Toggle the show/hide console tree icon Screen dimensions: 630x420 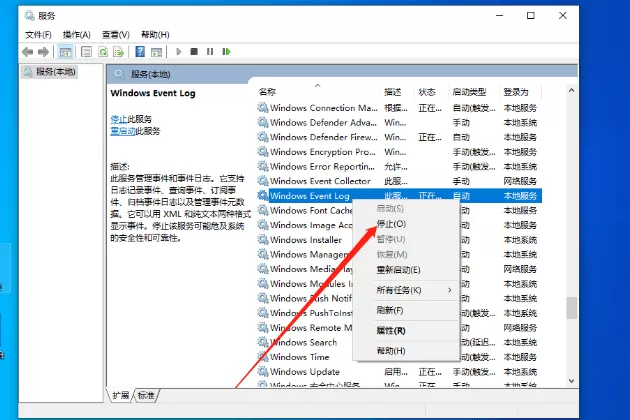click(x=65, y=51)
